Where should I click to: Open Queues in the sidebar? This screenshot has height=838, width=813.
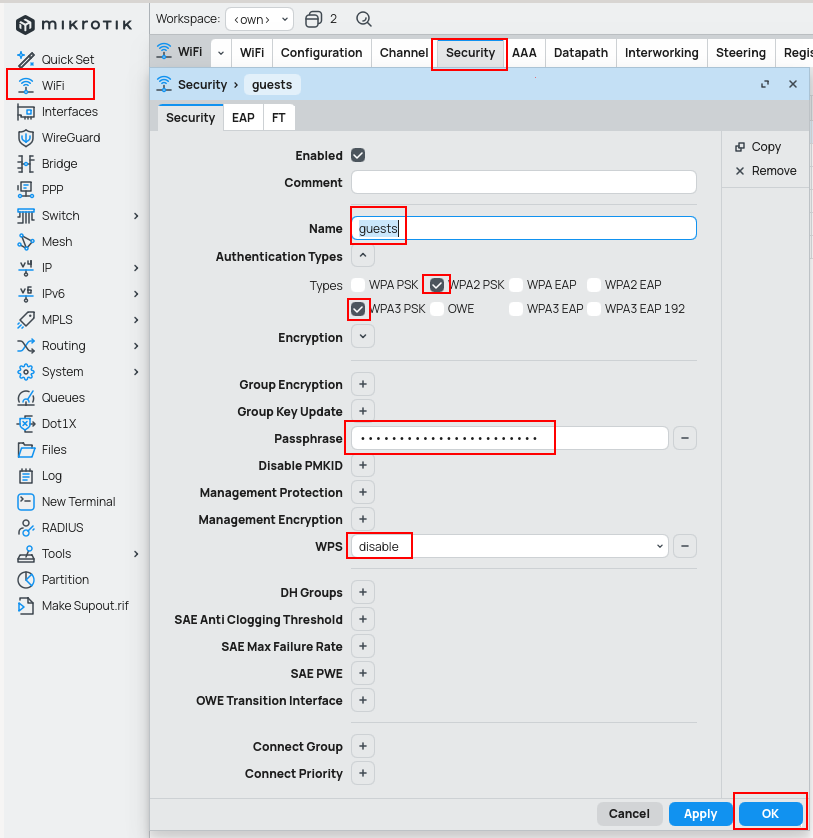pos(51,398)
